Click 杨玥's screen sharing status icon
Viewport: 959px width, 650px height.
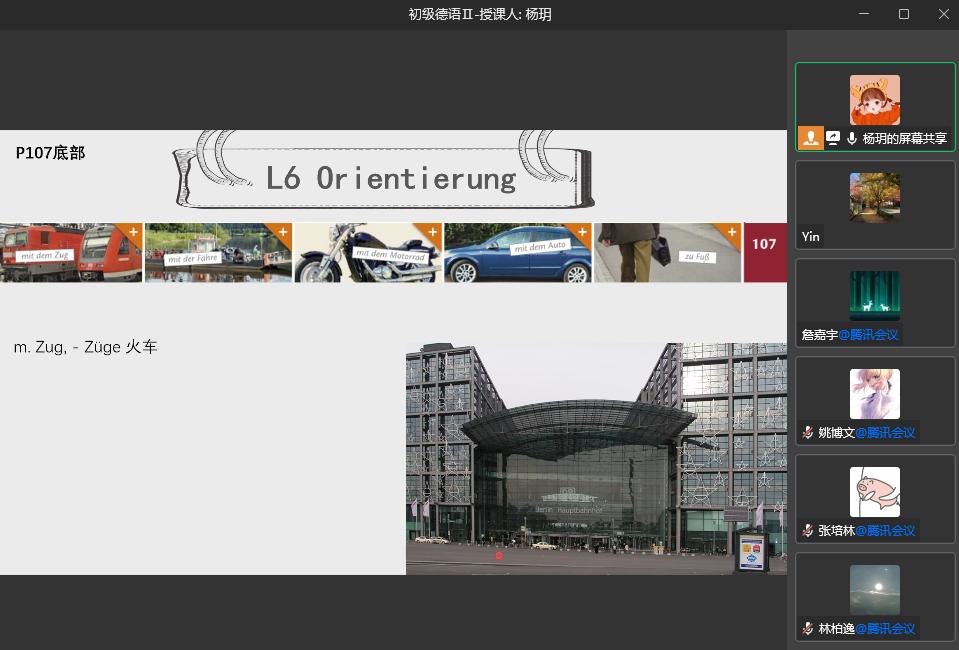pos(832,139)
